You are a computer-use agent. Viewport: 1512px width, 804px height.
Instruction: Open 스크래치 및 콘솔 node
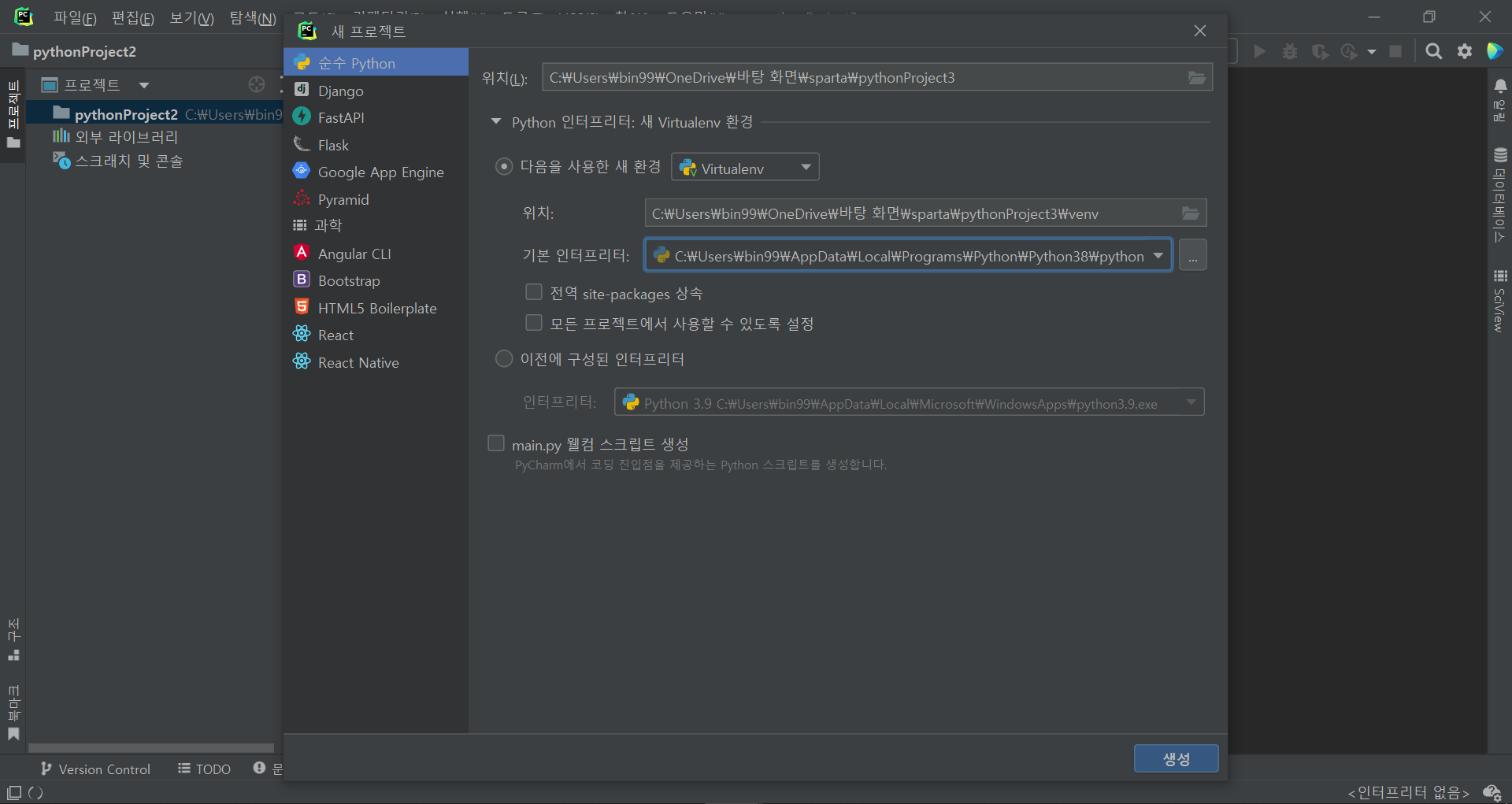[x=118, y=161]
